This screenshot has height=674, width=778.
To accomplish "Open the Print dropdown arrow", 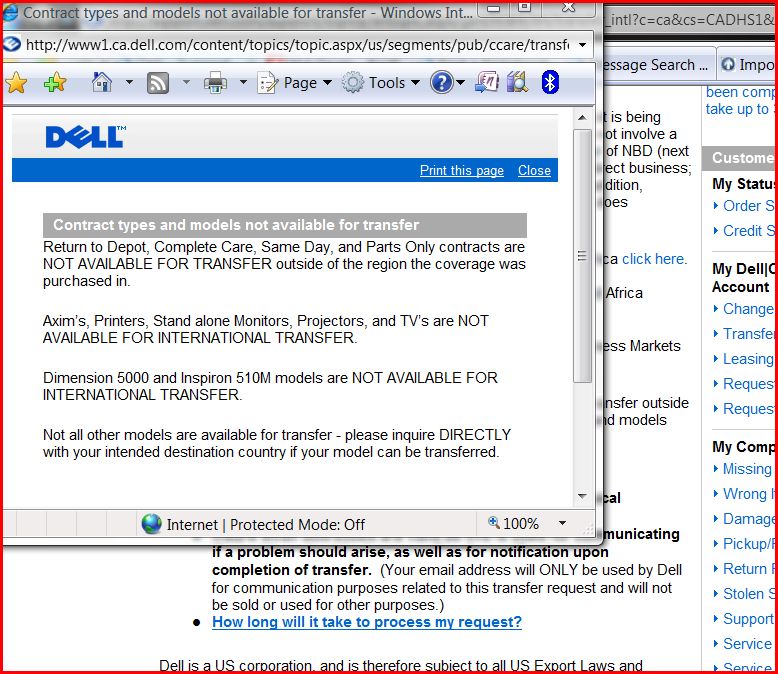I will (x=243, y=82).
